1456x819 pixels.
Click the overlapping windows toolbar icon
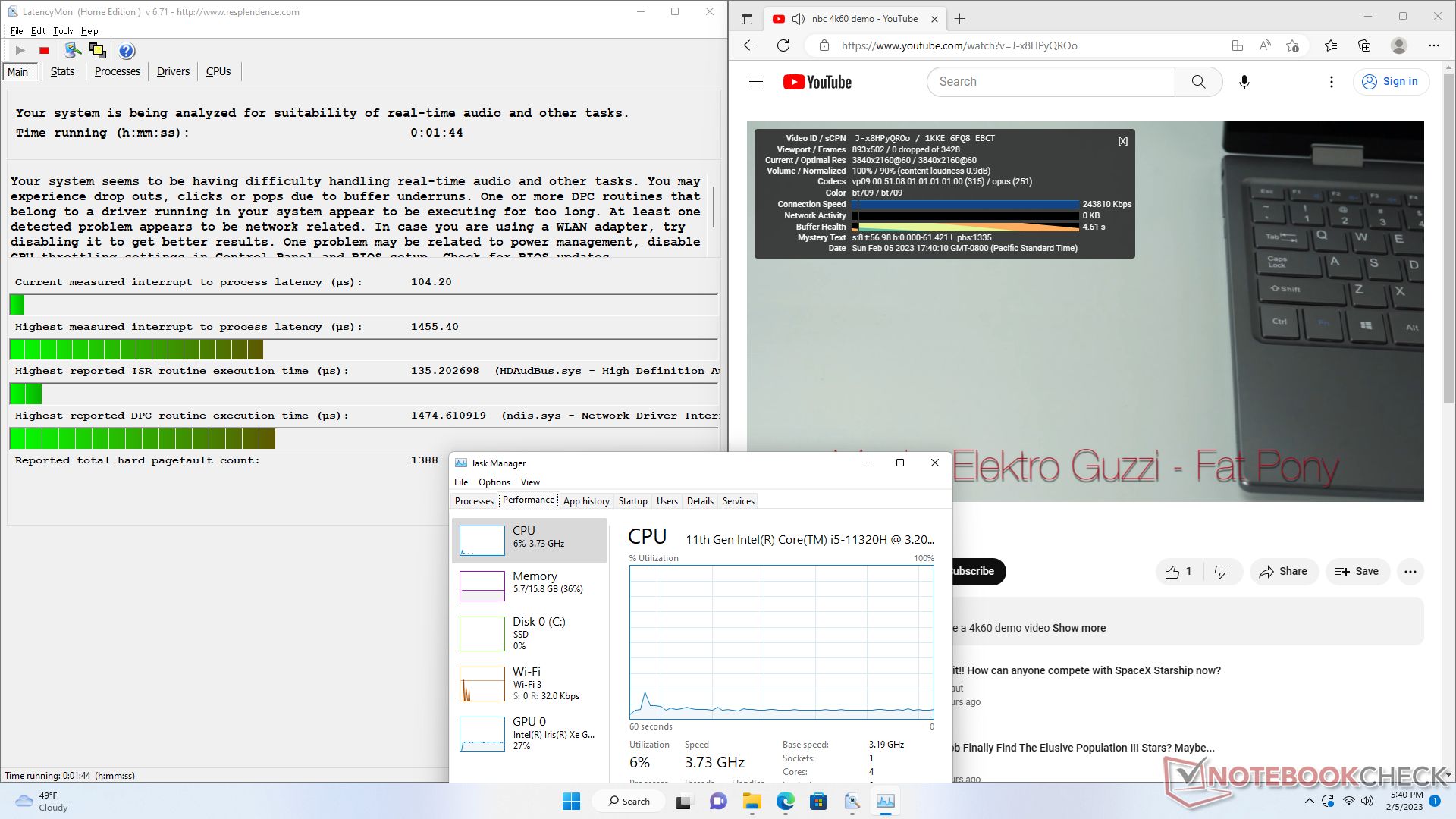pos(97,51)
